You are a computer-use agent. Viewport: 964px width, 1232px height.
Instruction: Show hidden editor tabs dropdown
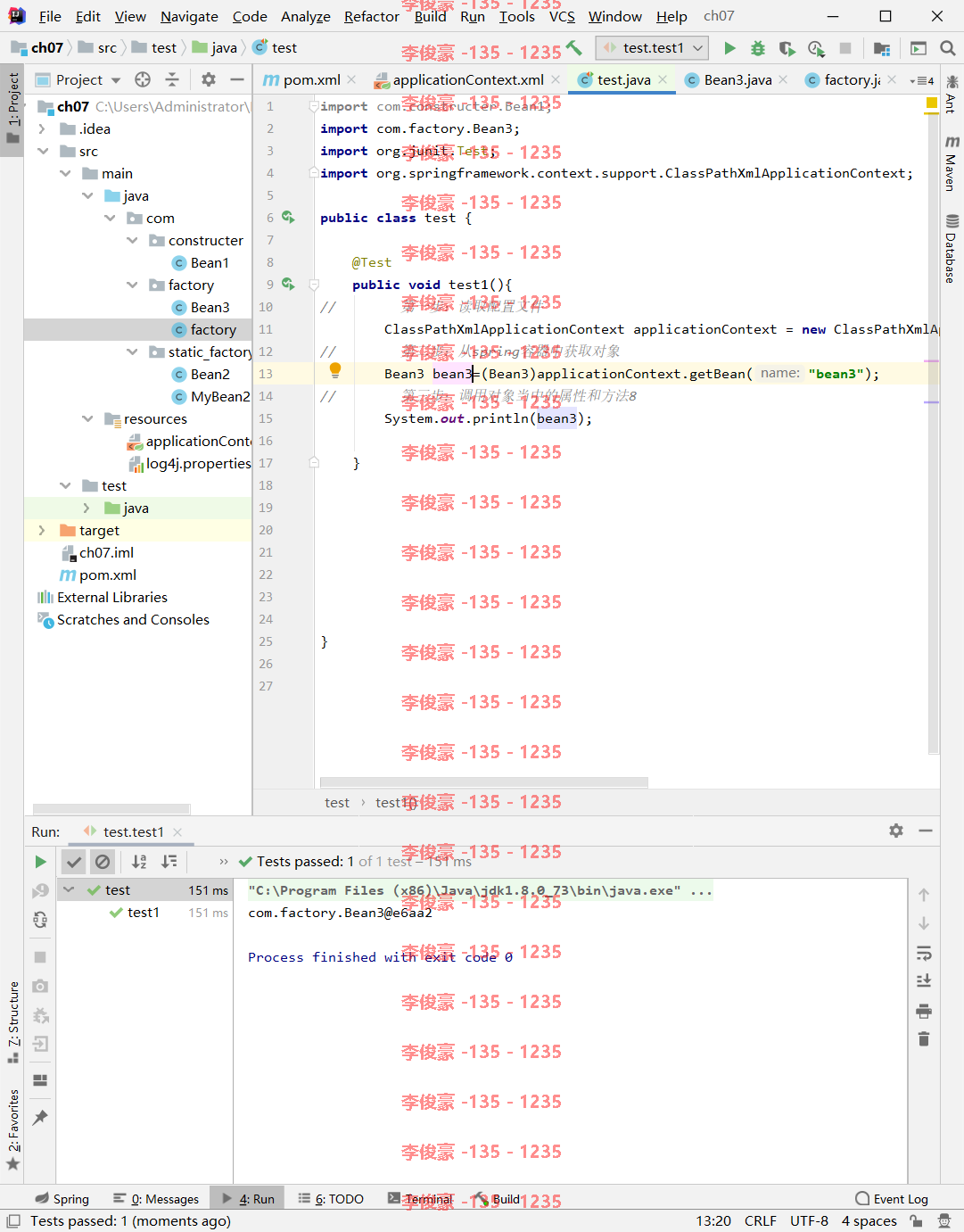[x=922, y=80]
